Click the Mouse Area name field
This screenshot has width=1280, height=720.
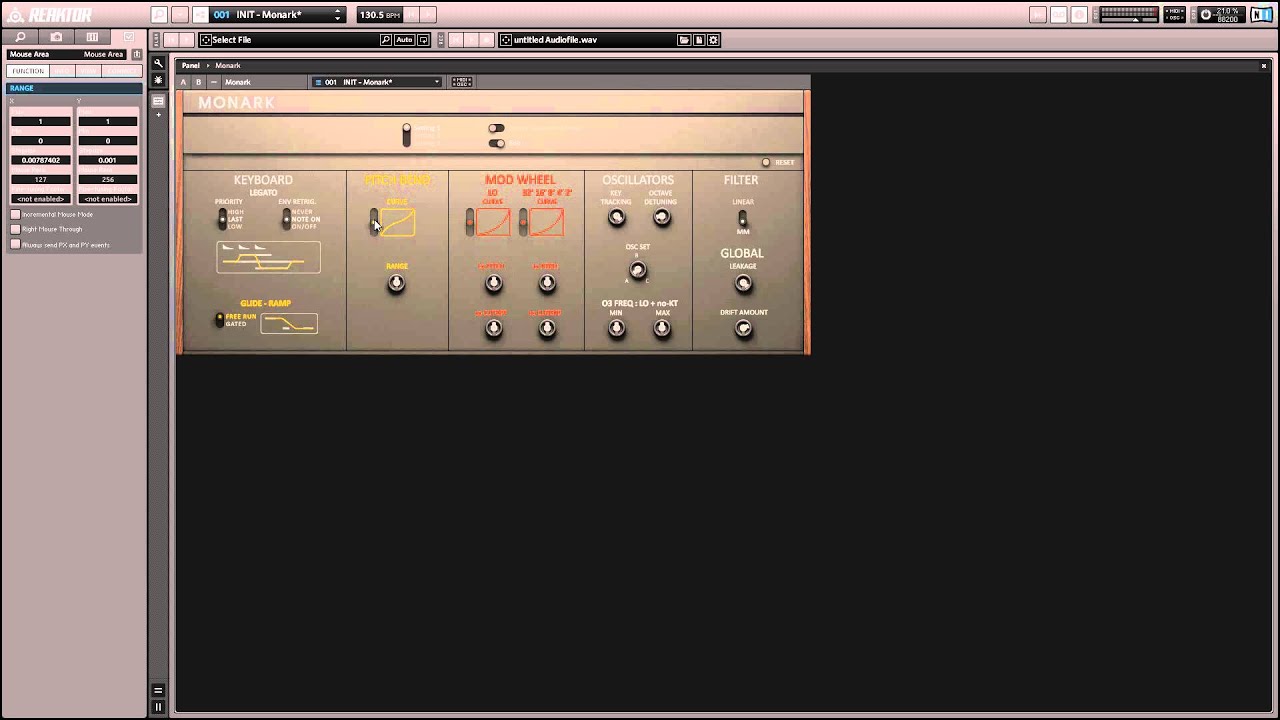(68, 54)
